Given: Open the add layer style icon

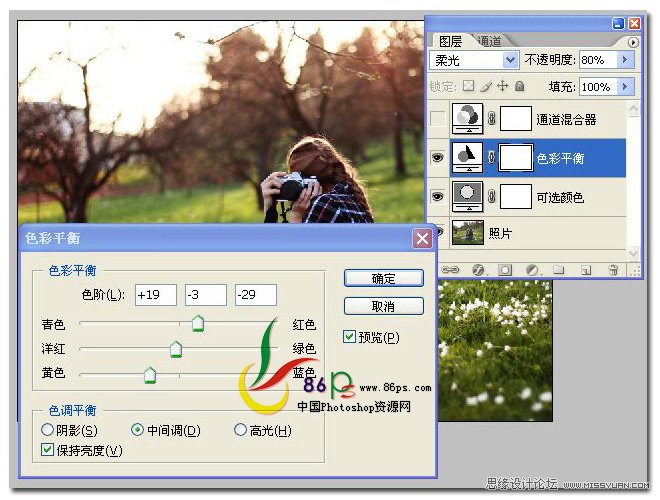Looking at the screenshot, I should point(479,269).
